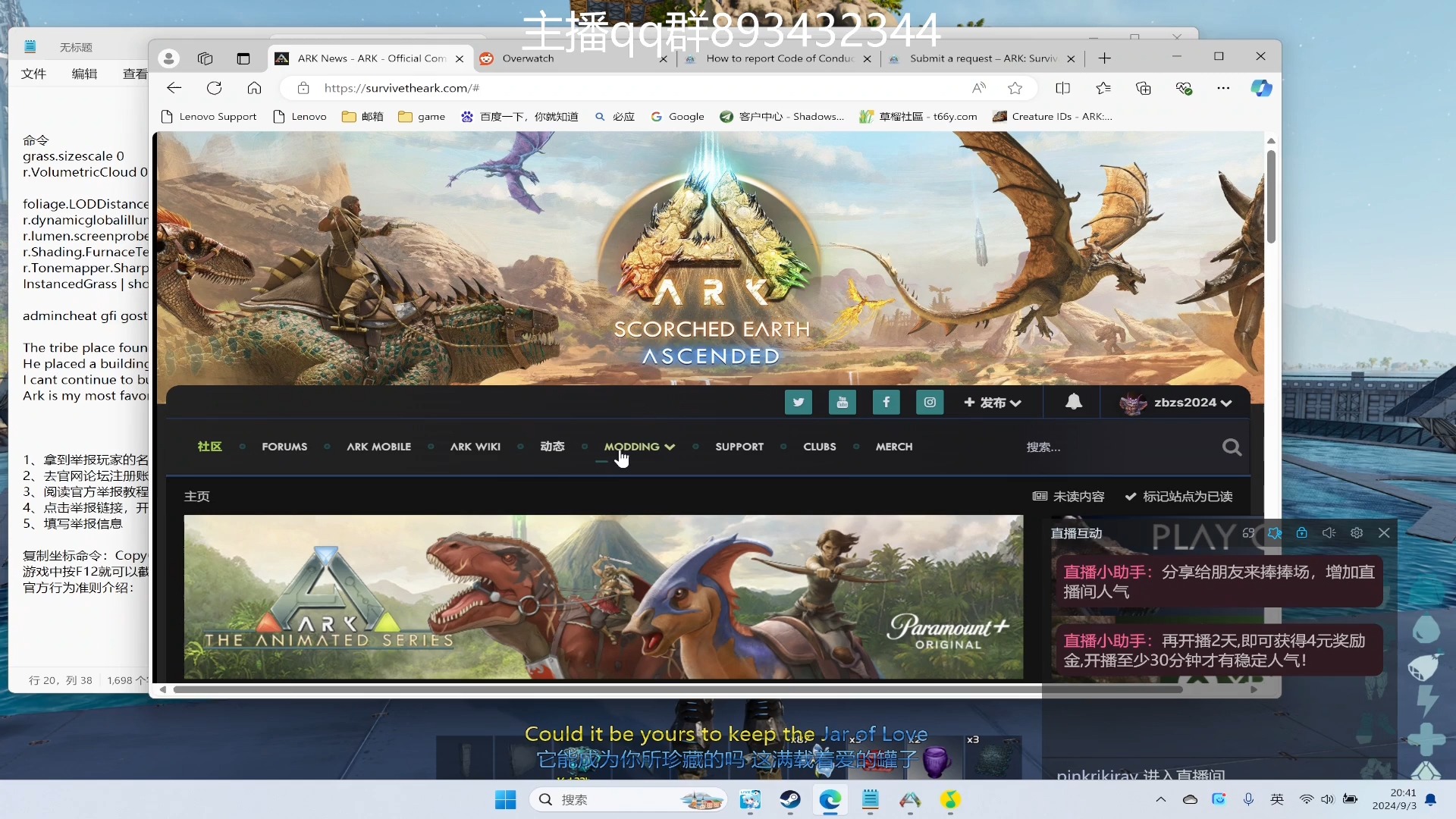View site information lock icon
Viewport: 1456px width, 819px height.
[x=303, y=88]
